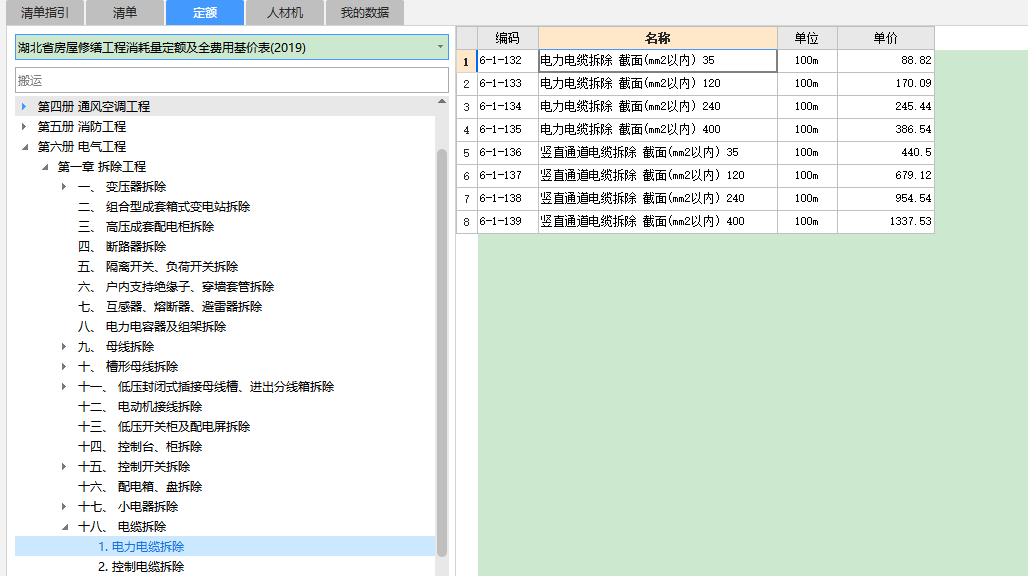Select 四、断路器拆除 tree item
The image size is (1028, 576).
(122, 246)
